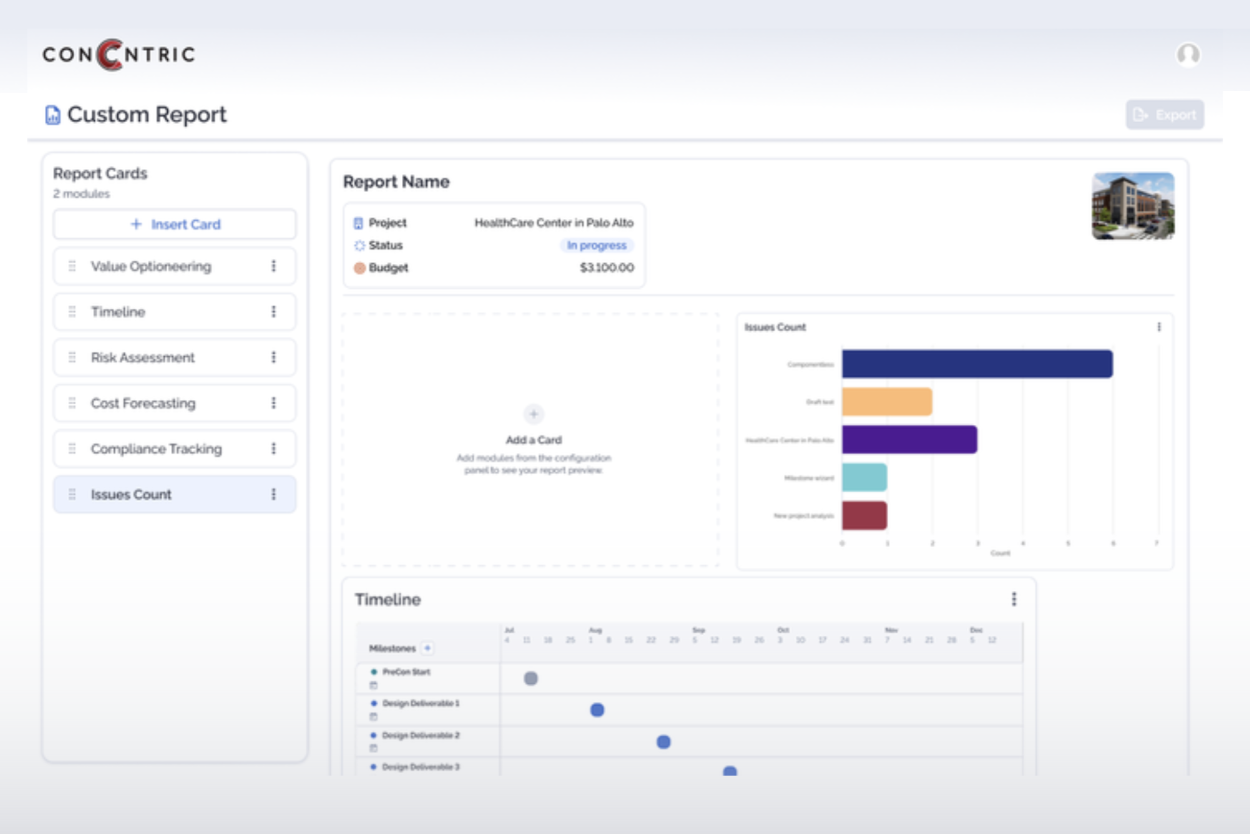This screenshot has width=1250, height=834.
Task: Open the Timeline panel three-dot menu
Action: tap(1014, 599)
